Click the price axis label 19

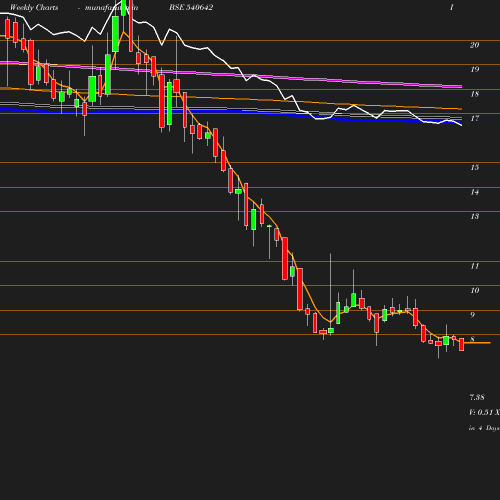click(x=475, y=69)
